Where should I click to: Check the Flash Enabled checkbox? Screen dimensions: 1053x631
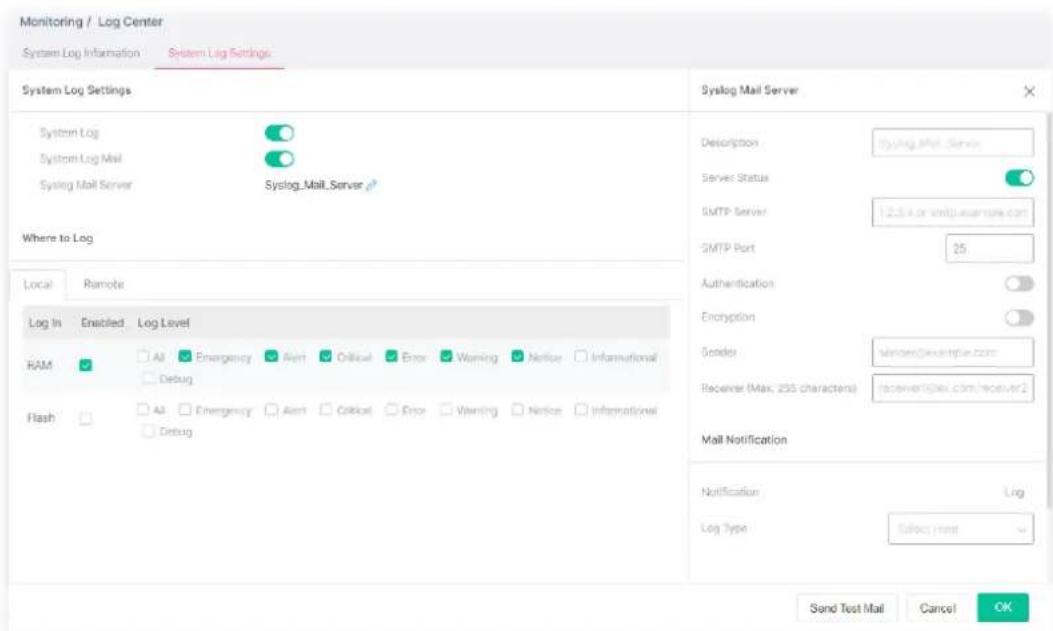coord(85,419)
